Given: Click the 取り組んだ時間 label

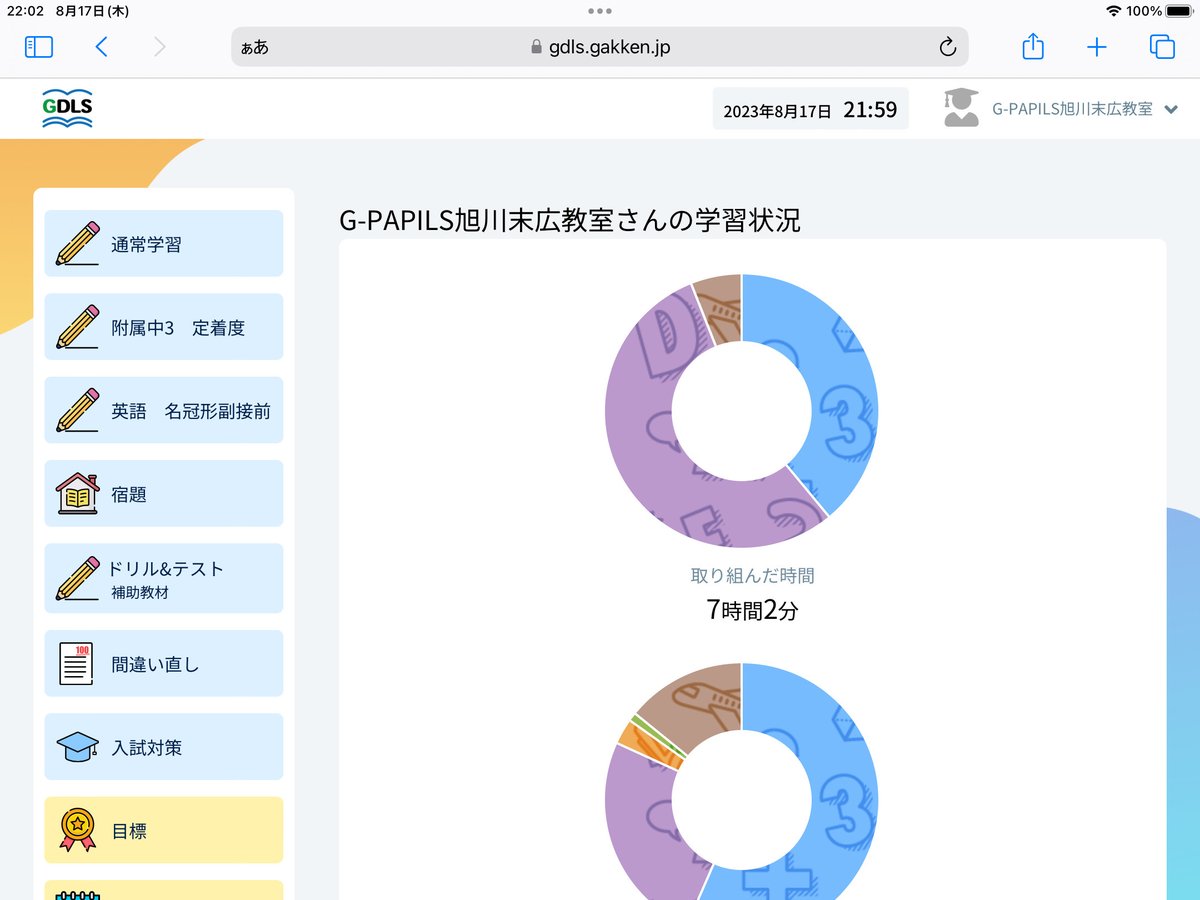Looking at the screenshot, I should pyautogui.click(x=752, y=576).
